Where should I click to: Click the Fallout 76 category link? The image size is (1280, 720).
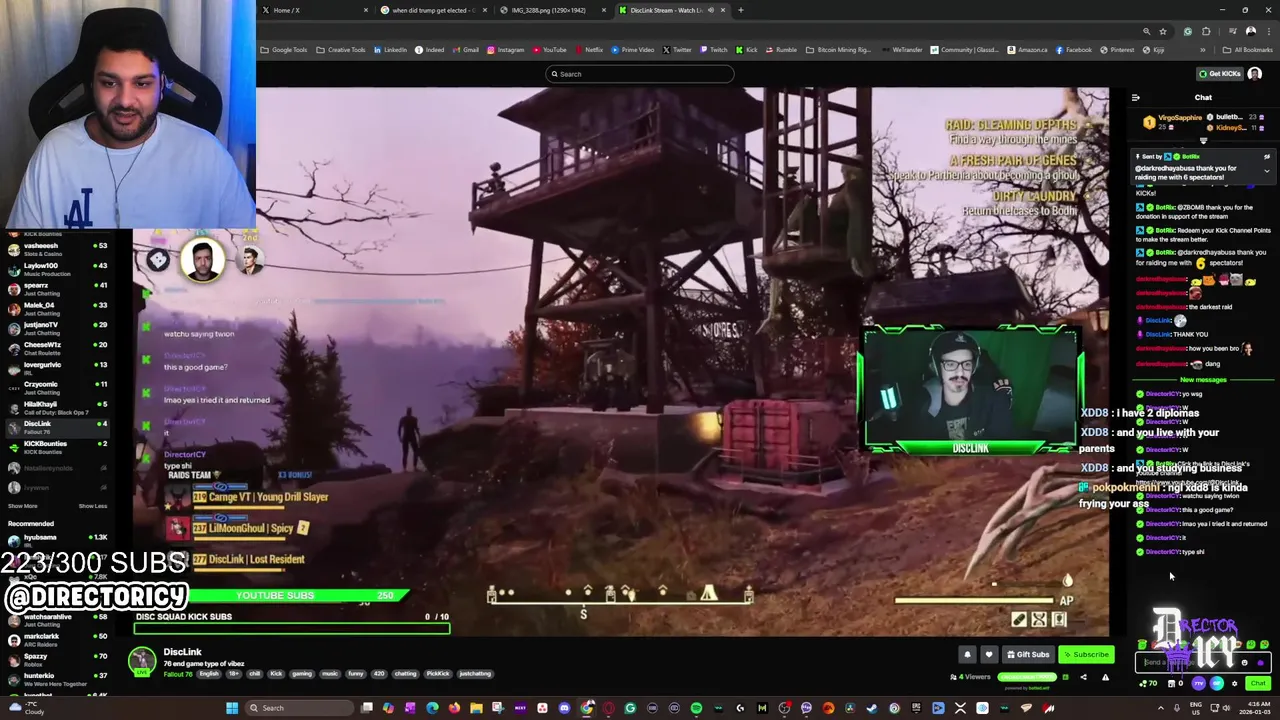pos(178,674)
